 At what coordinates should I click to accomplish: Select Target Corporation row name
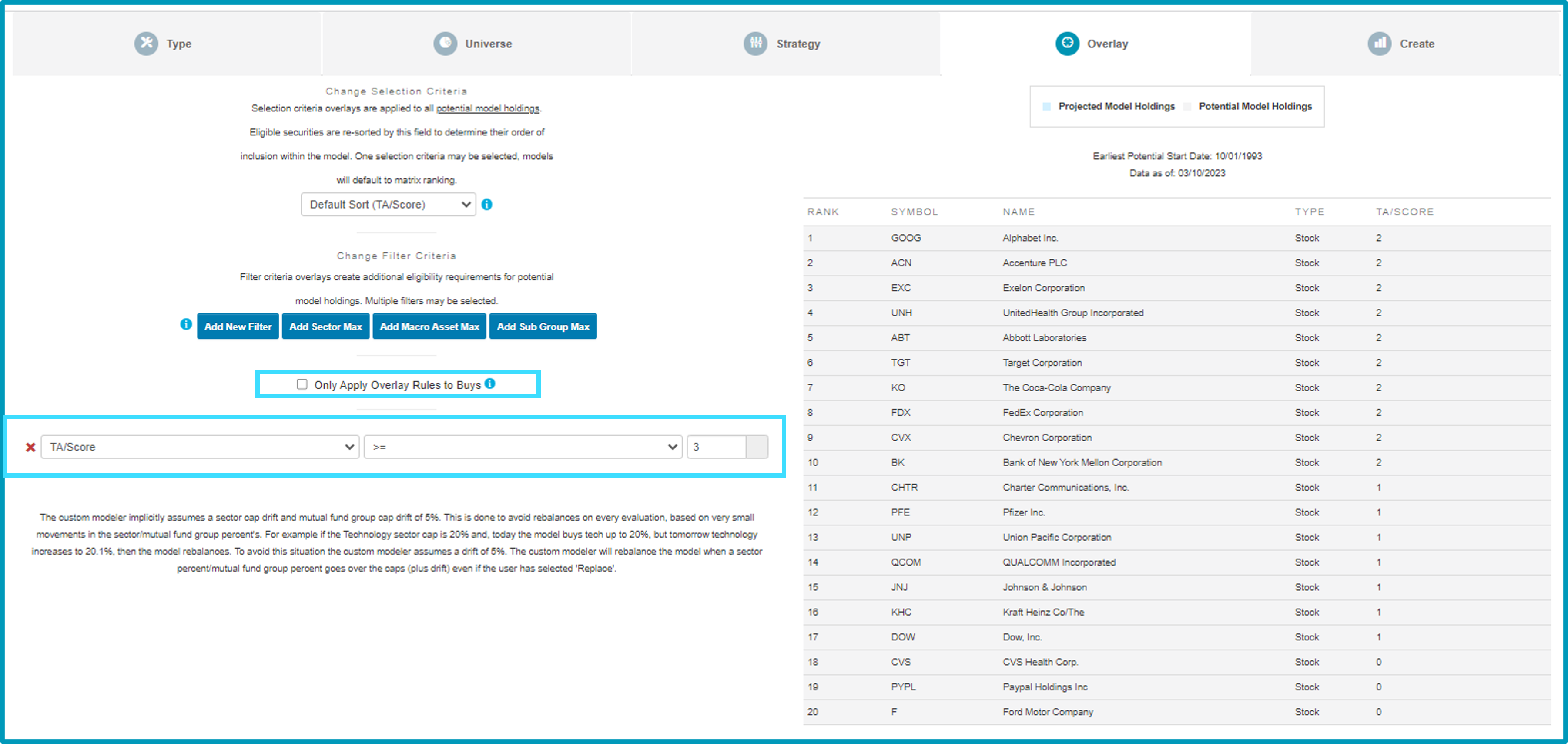coord(1042,363)
